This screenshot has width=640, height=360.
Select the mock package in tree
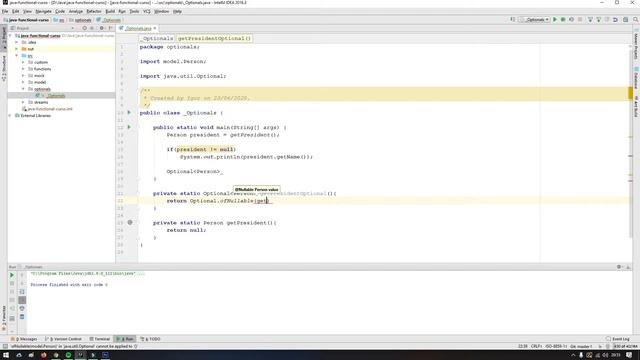click(39, 76)
